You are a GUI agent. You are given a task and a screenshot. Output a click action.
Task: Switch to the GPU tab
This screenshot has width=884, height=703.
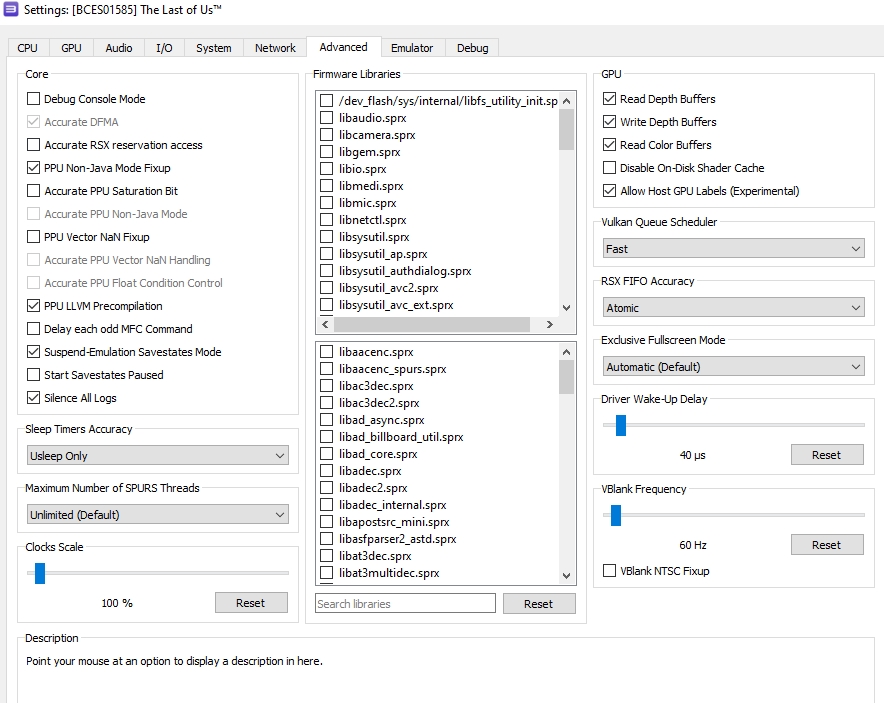[71, 48]
